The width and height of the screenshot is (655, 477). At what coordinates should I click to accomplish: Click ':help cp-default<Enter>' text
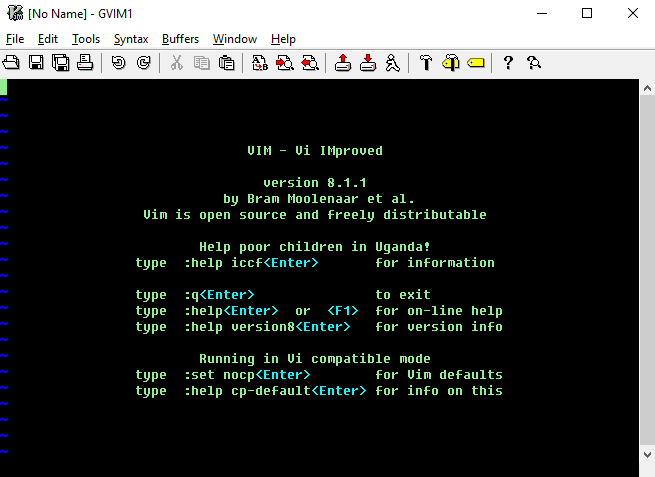275,391
